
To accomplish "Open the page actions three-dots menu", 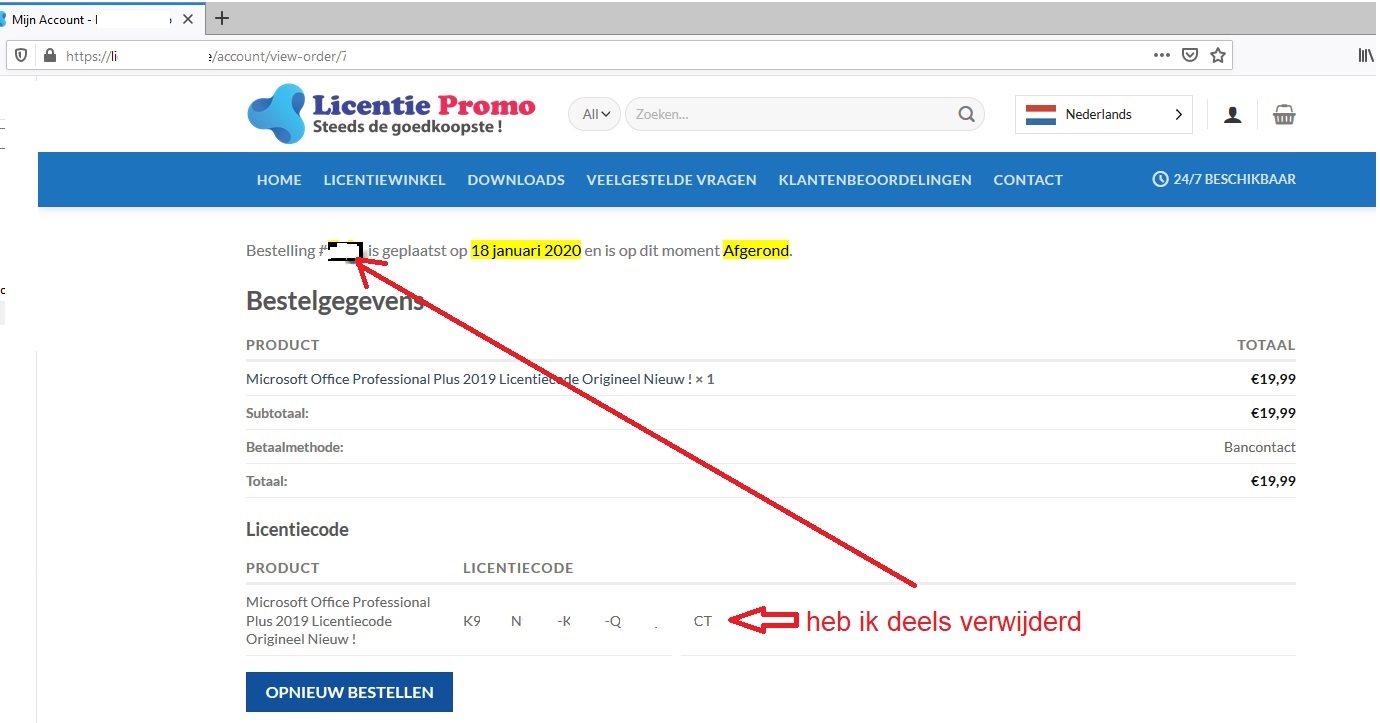I will 1161,56.
